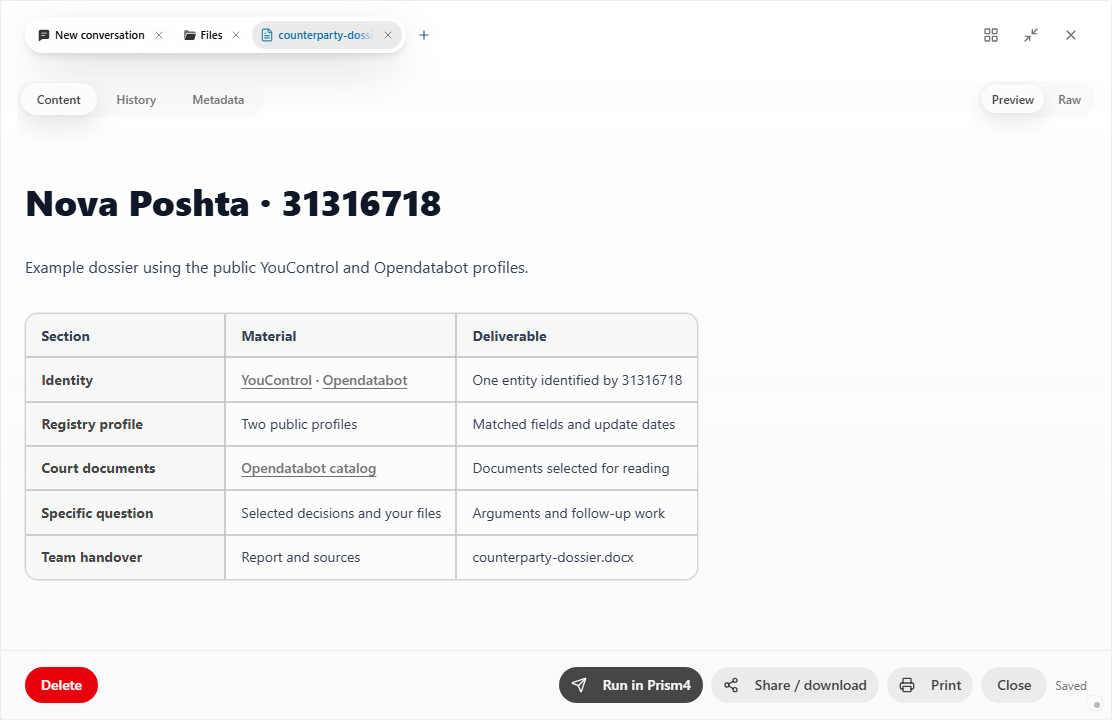Image resolution: width=1112 pixels, height=720 pixels.
Task: Follow the YouControl link
Action: click(276, 380)
